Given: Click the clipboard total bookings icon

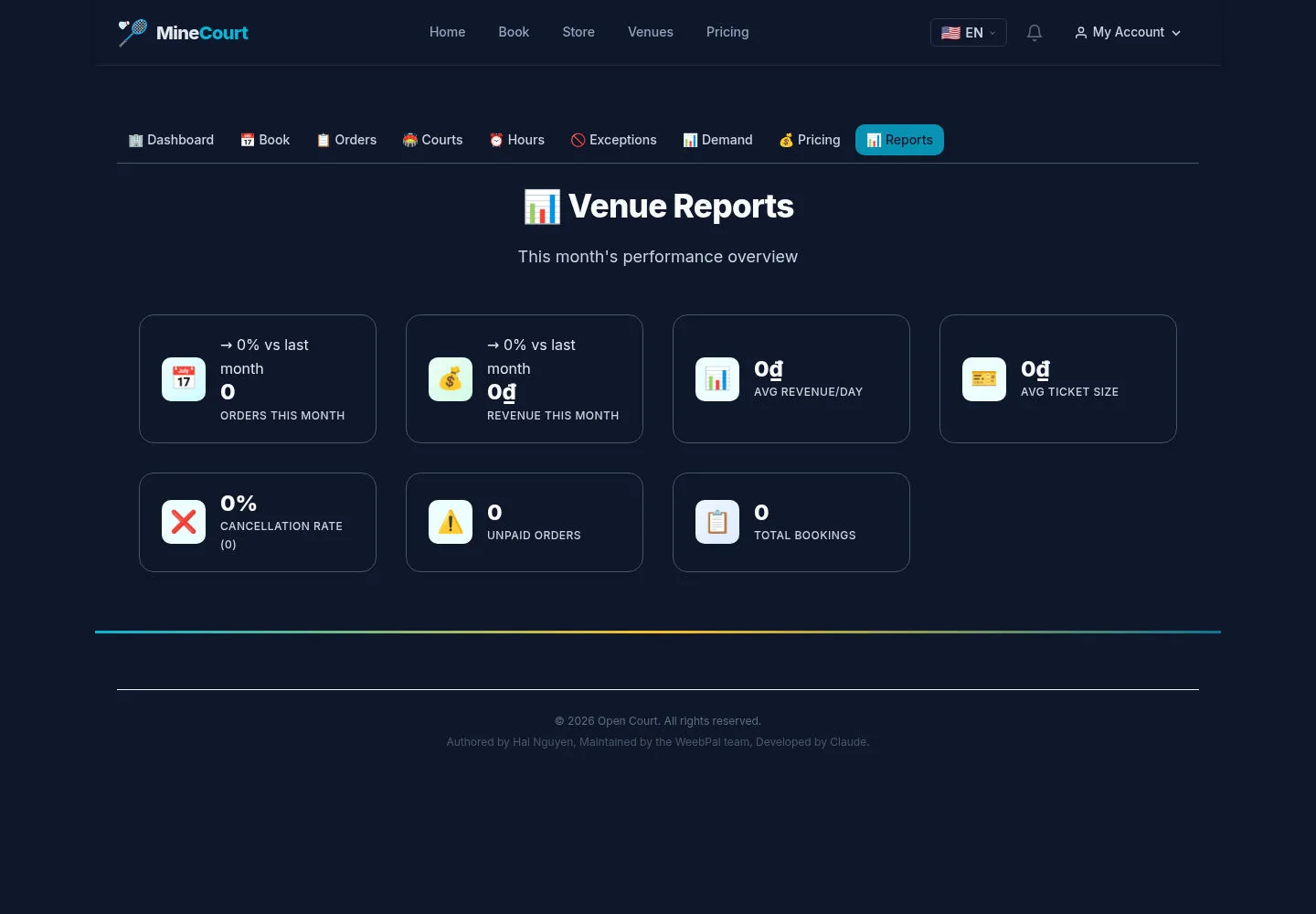Looking at the screenshot, I should point(717,522).
